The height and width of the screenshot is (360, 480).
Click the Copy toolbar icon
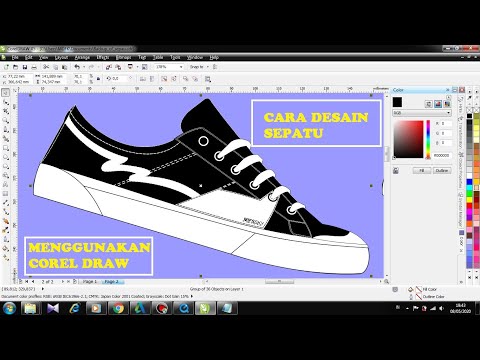(x=55, y=67)
